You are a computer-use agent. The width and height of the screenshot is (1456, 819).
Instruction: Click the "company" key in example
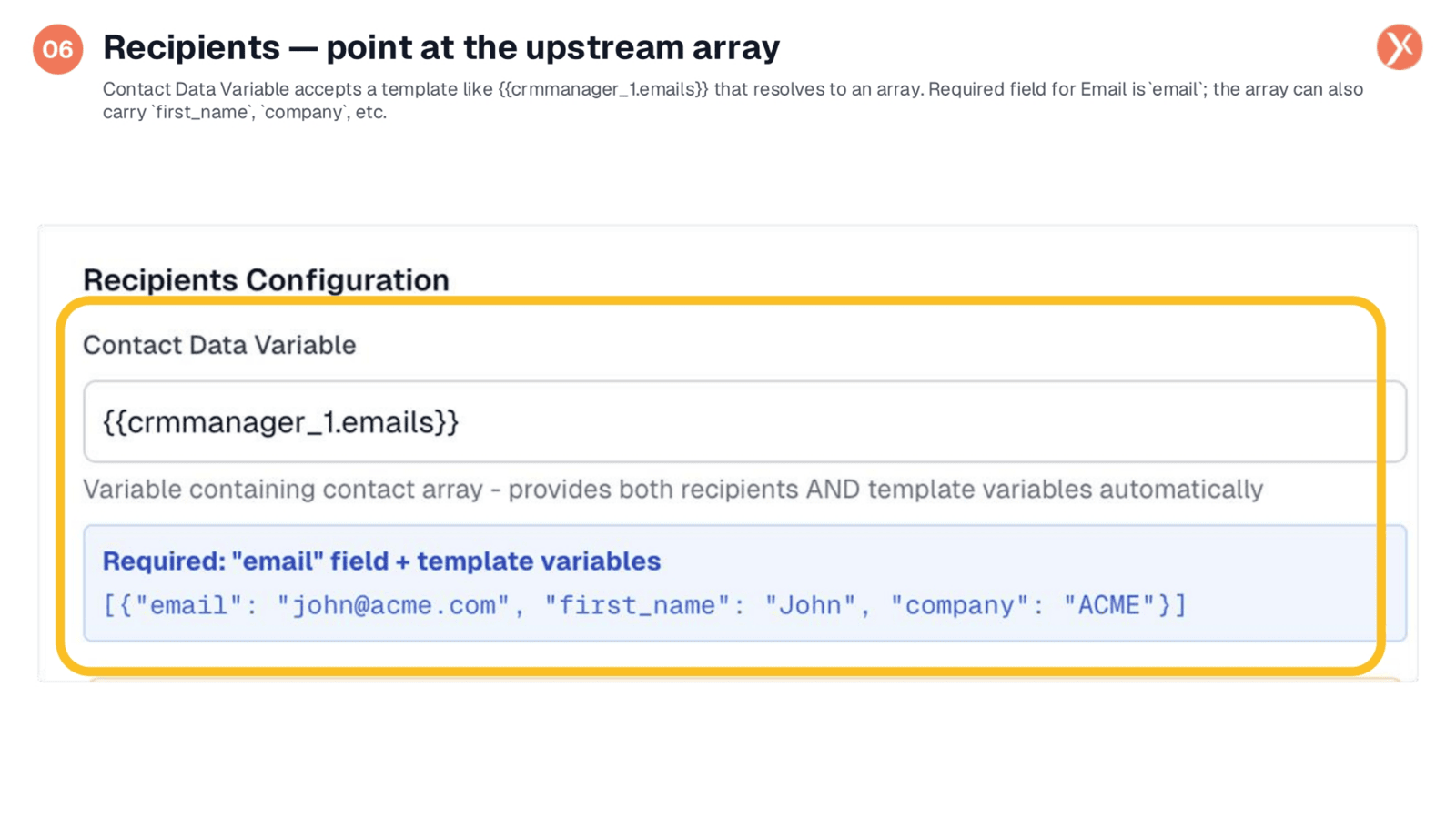[960, 605]
